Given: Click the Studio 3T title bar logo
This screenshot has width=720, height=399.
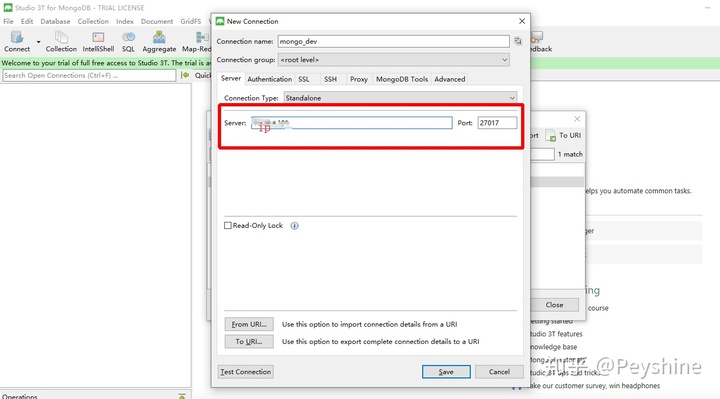Looking at the screenshot, I should pos(8,8).
